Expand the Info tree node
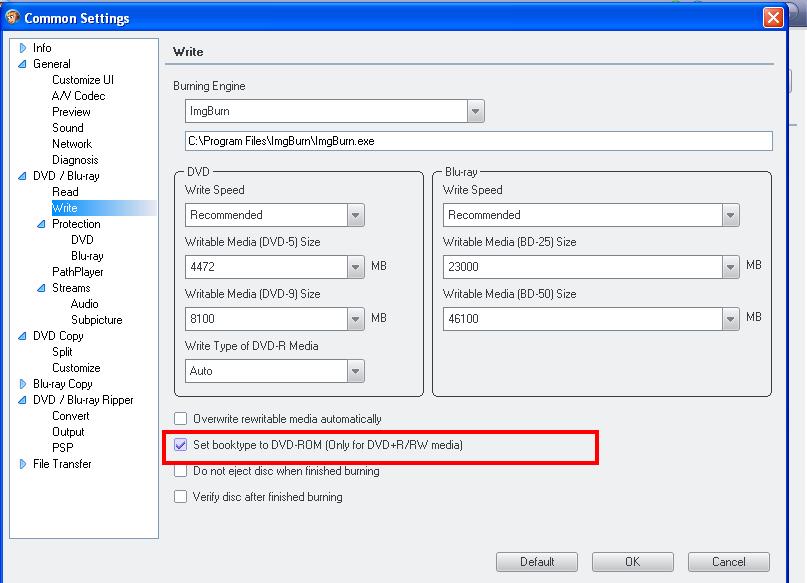This screenshot has width=807, height=583. [x=23, y=48]
